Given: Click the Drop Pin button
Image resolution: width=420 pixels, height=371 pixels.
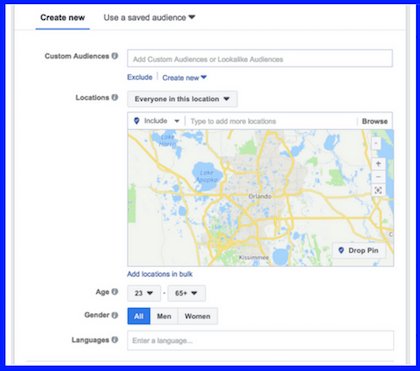Looking at the screenshot, I should click(x=359, y=250).
